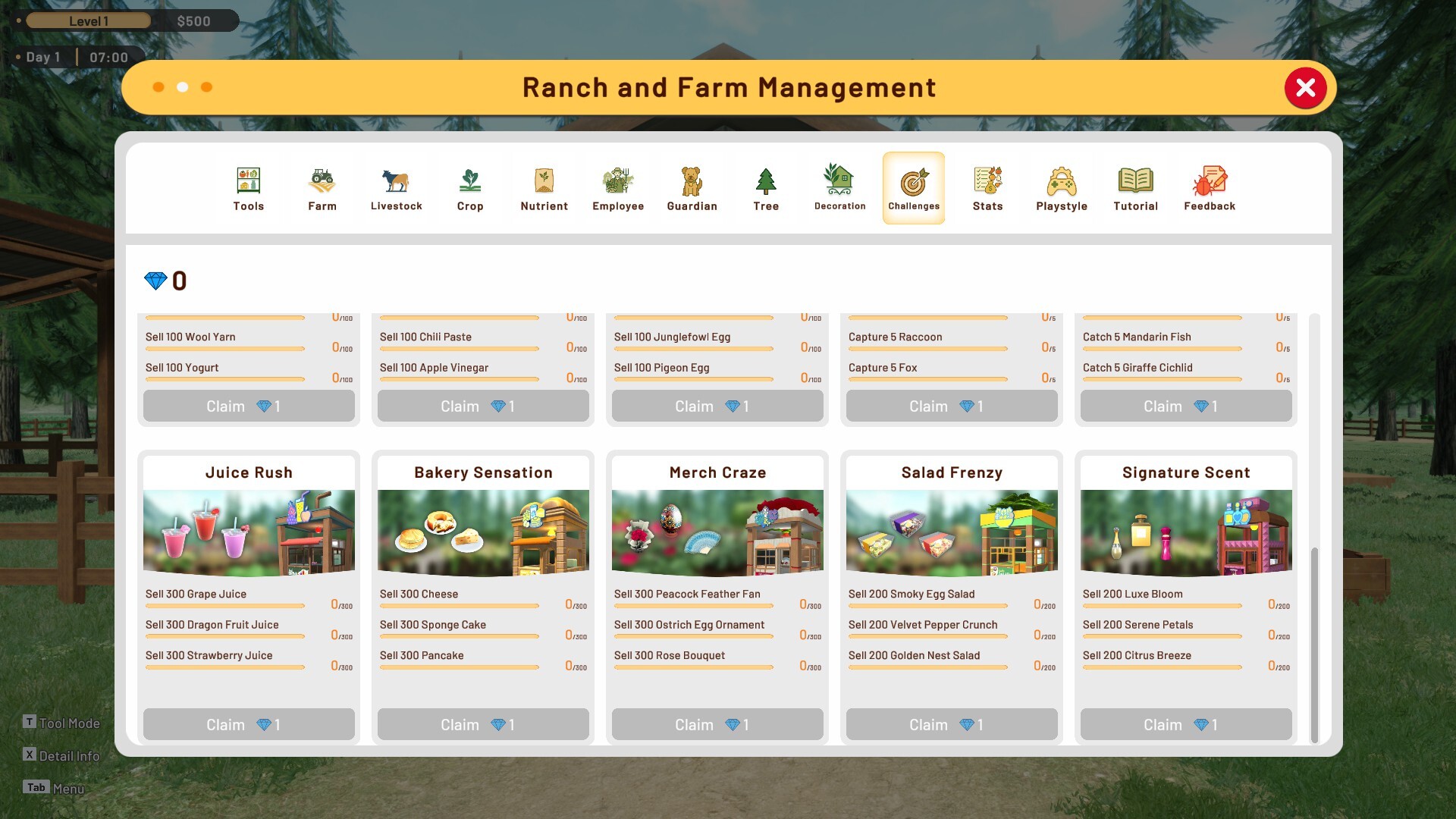
Task: Open the Tutorial book tab
Action: (x=1135, y=188)
